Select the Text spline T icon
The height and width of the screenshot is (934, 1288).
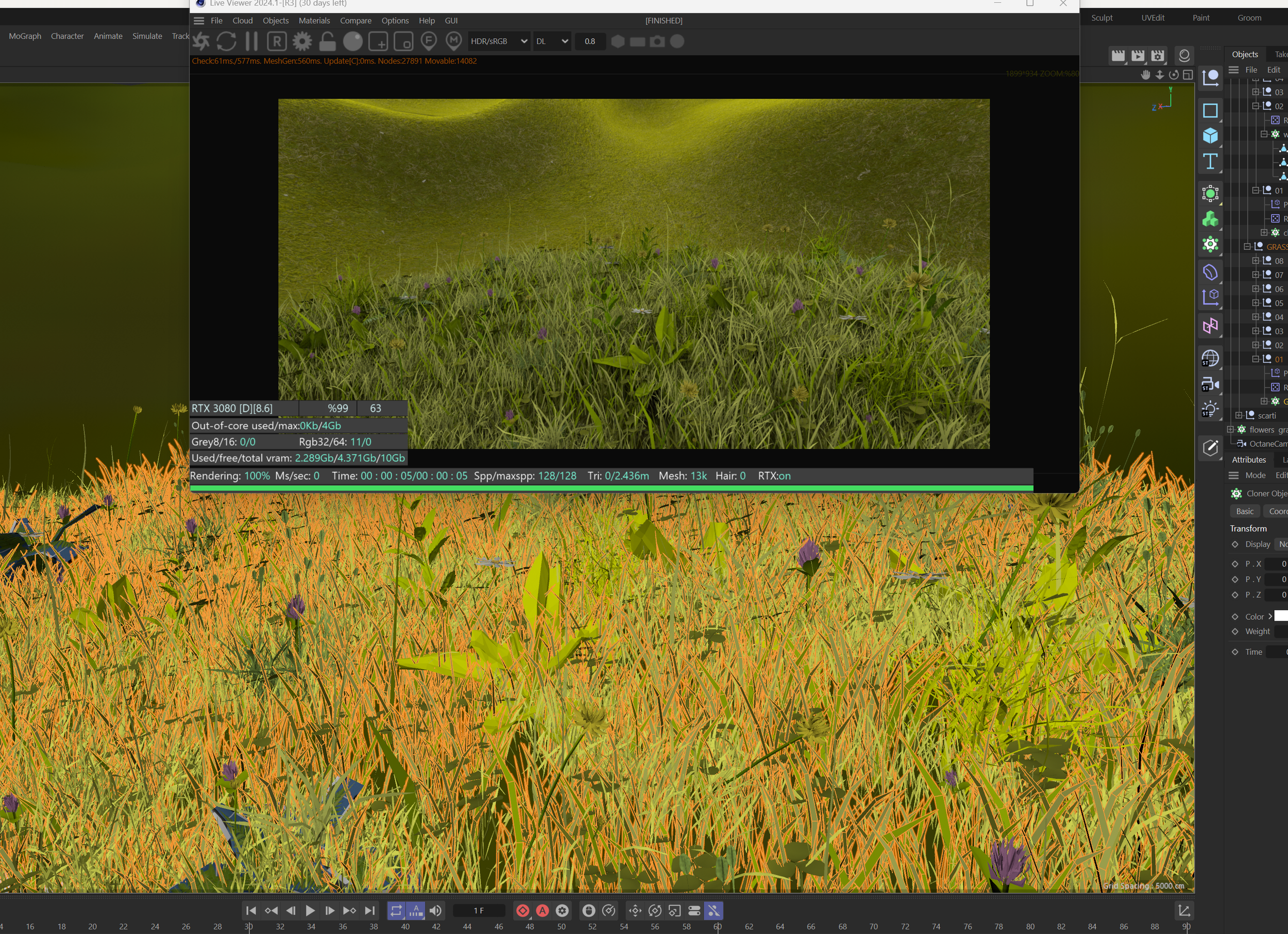[1210, 161]
